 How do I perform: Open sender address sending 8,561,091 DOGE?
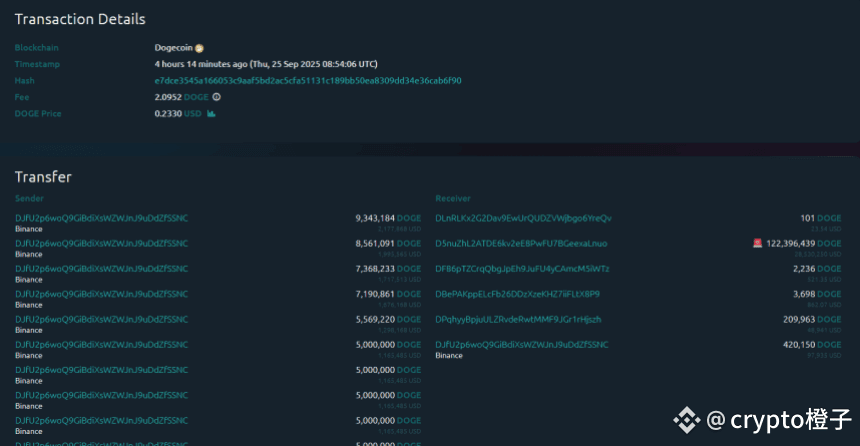click(x=101, y=243)
